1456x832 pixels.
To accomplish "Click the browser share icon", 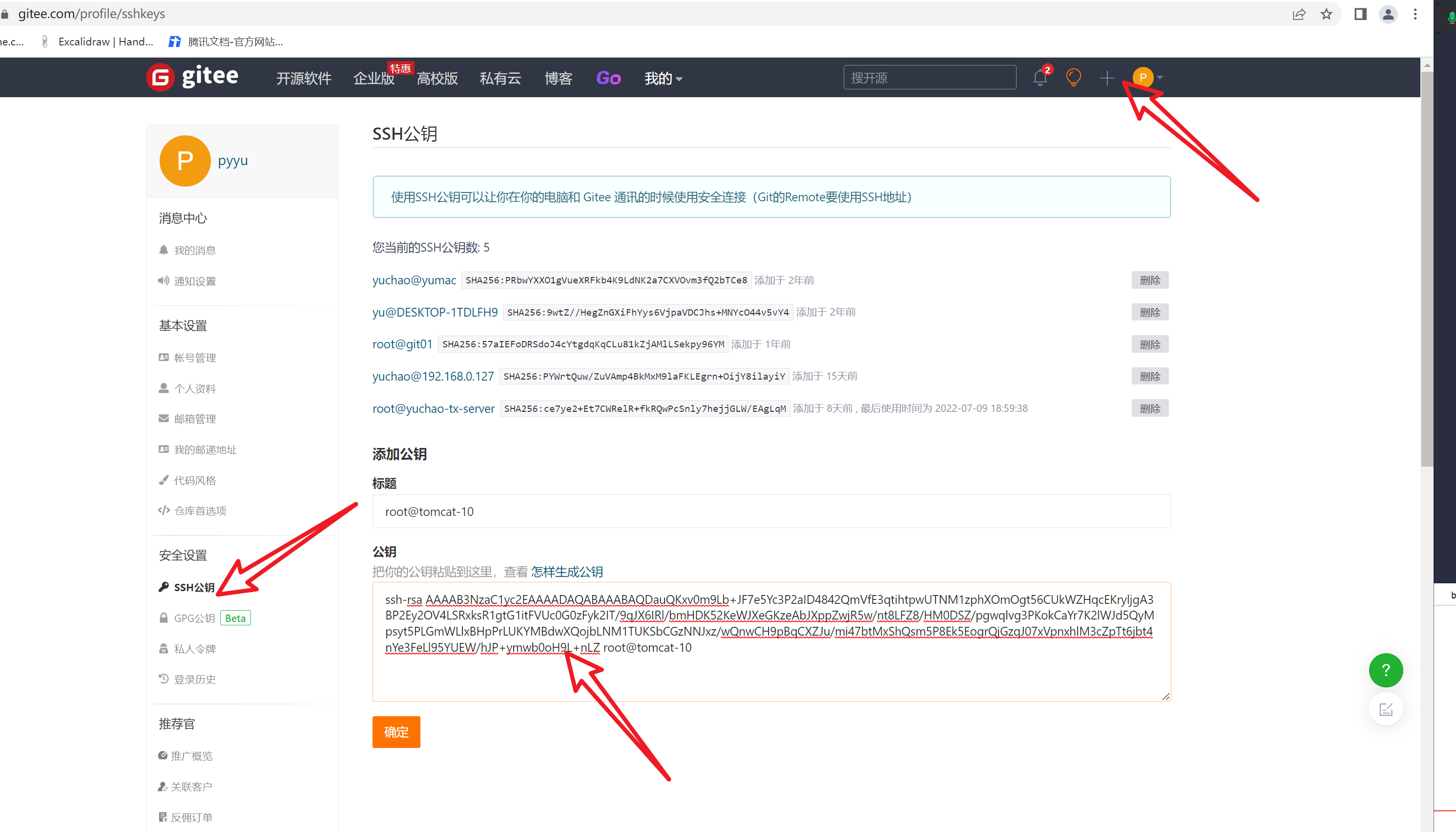I will (x=1299, y=14).
